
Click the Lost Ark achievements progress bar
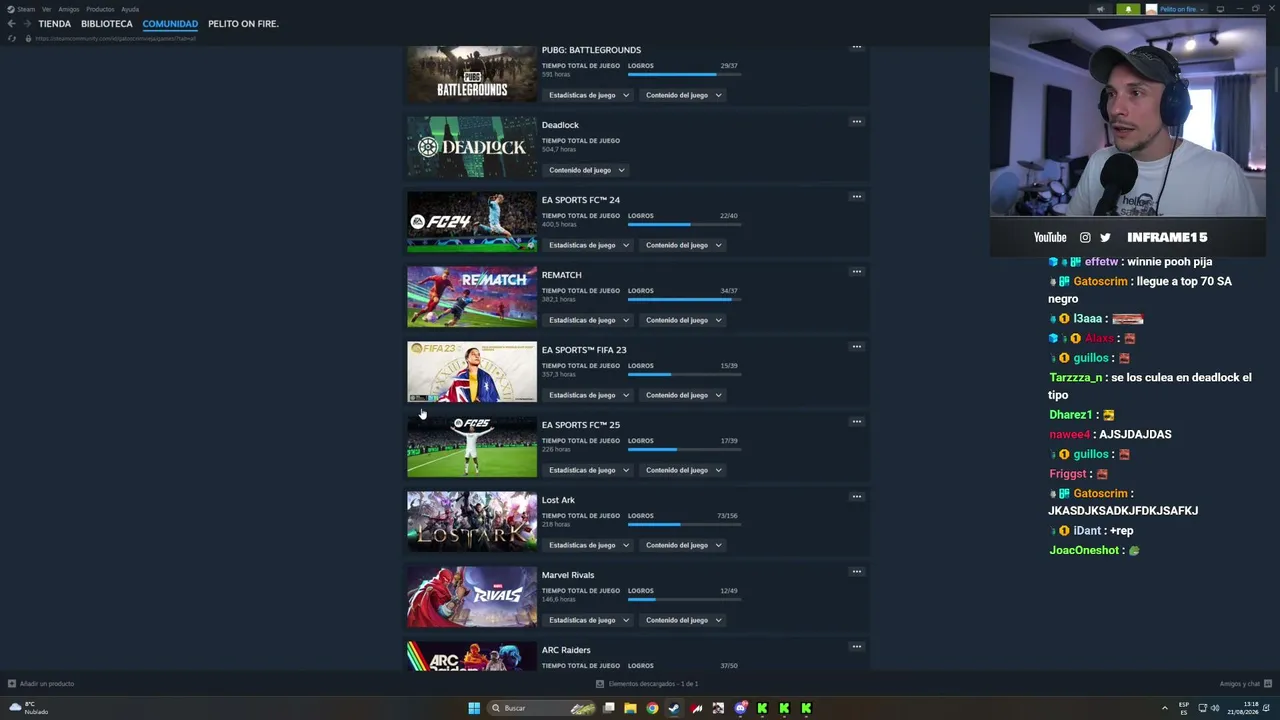pyautogui.click(x=683, y=524)
